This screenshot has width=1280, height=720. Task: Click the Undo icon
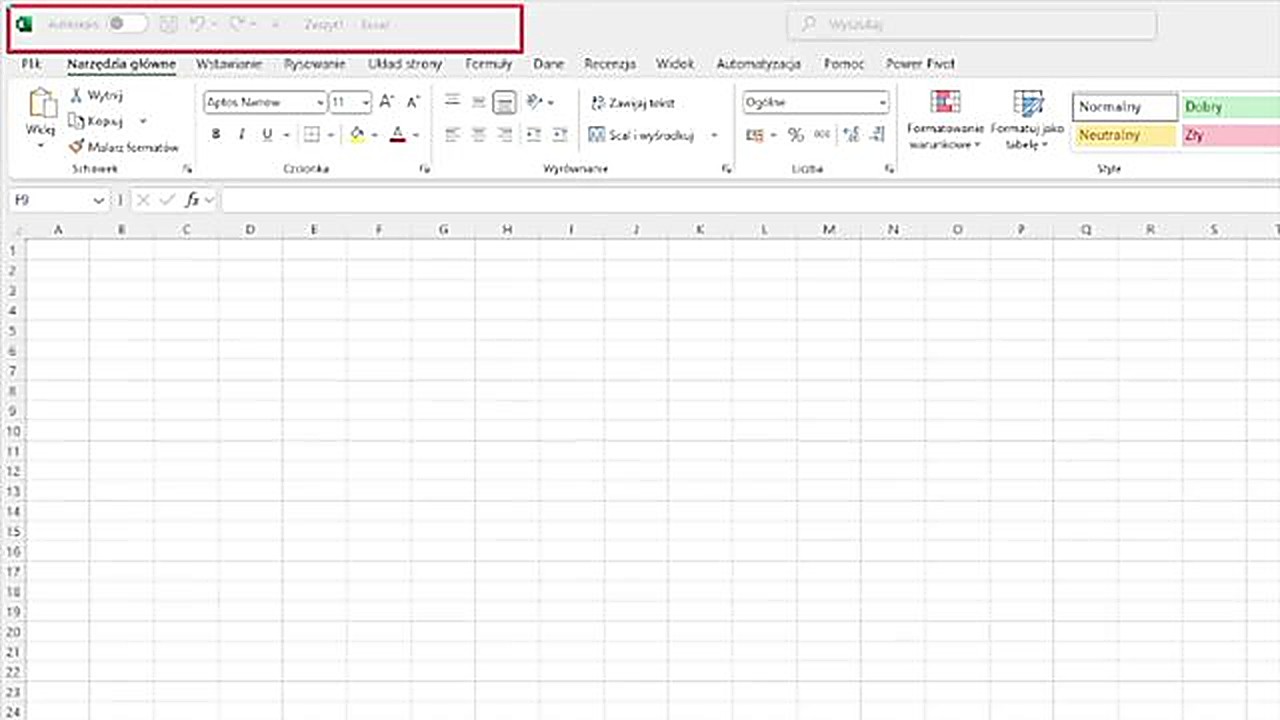[198, 24]
